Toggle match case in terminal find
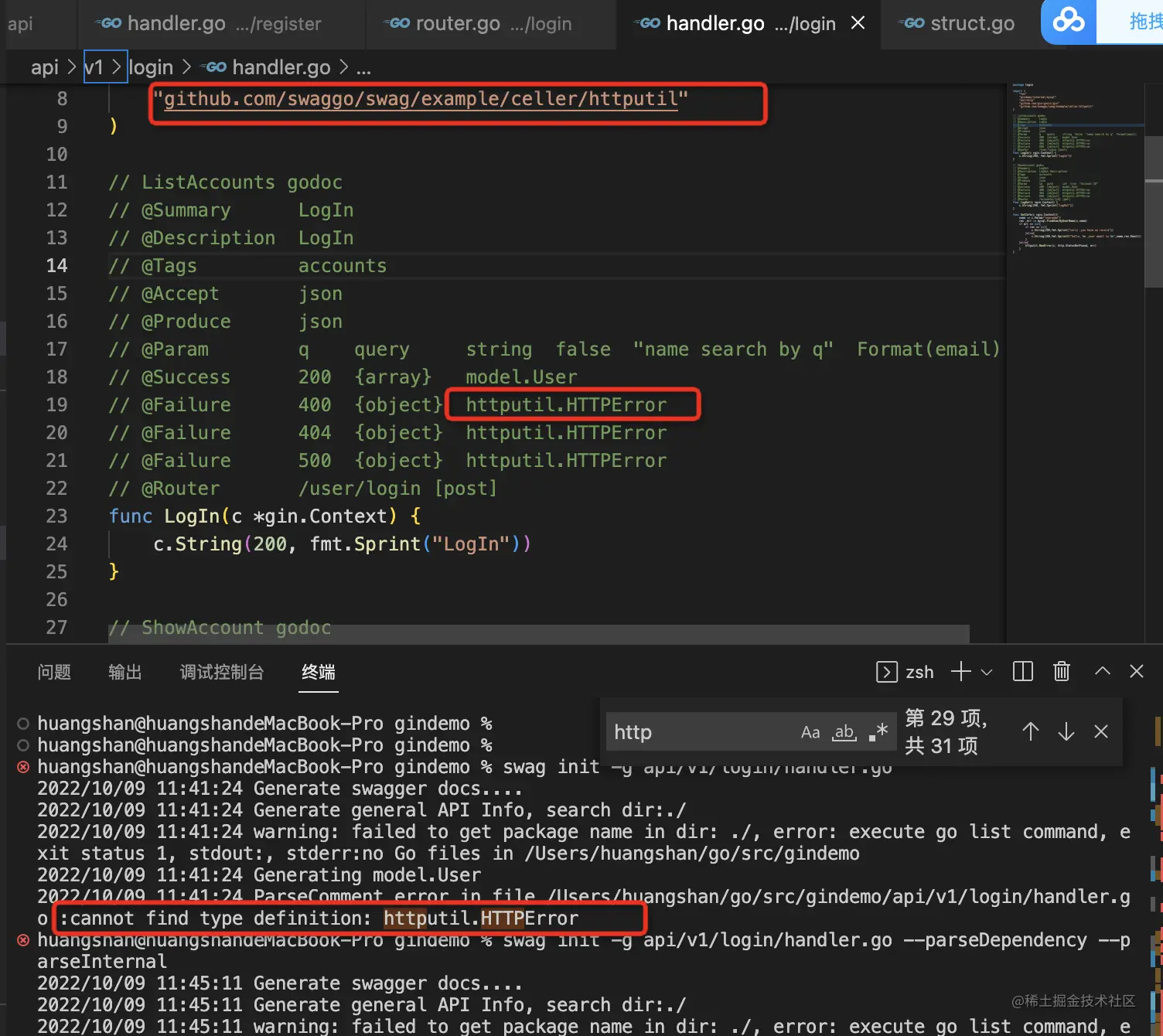Viewport: 1163px width, 1036px height. coord(810,732)
